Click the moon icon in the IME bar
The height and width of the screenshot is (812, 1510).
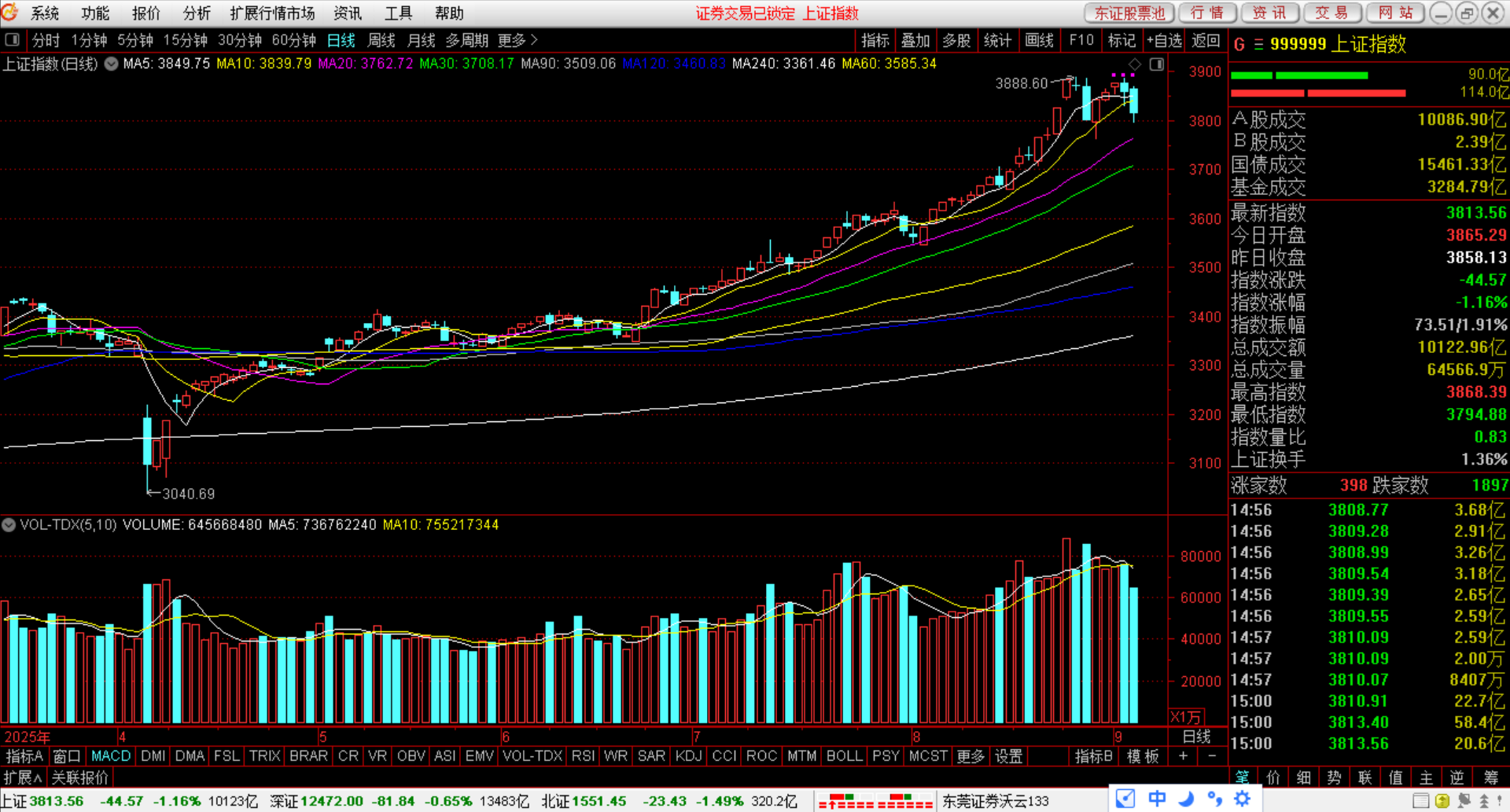[1186, 799]
